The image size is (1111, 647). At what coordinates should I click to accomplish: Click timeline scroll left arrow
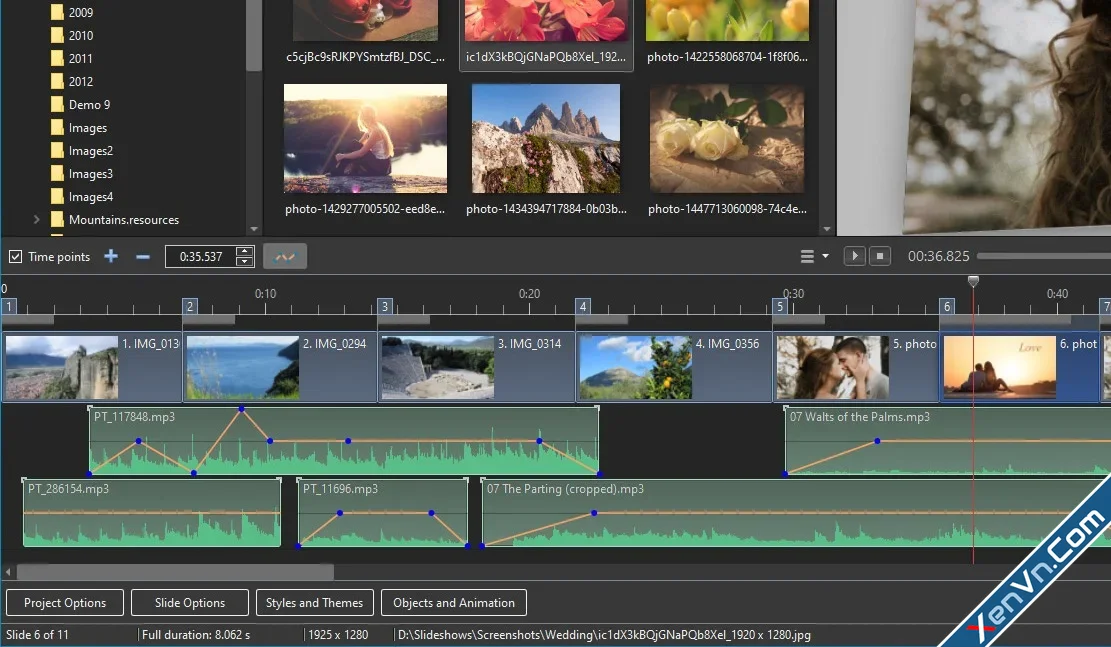(8, 571)
